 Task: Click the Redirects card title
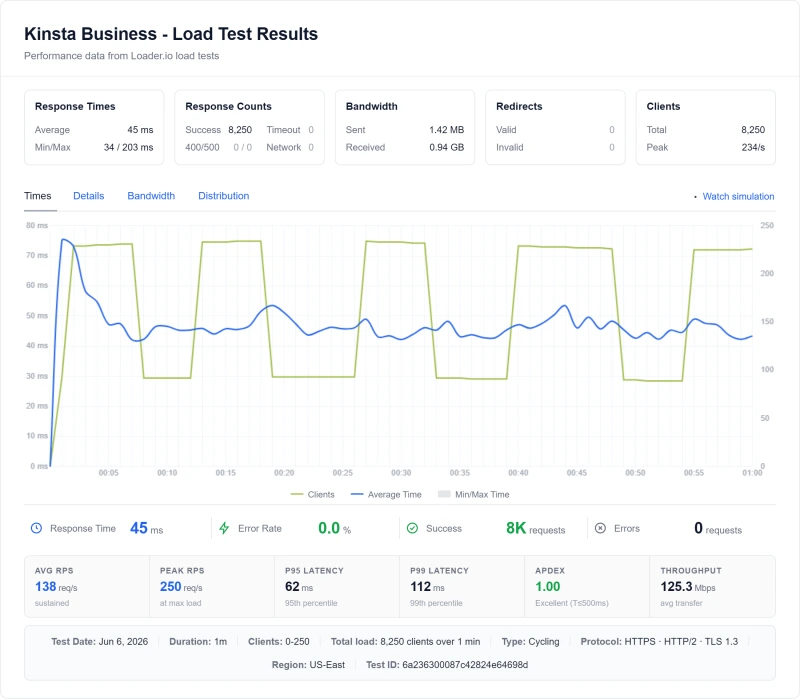(519, 106)
